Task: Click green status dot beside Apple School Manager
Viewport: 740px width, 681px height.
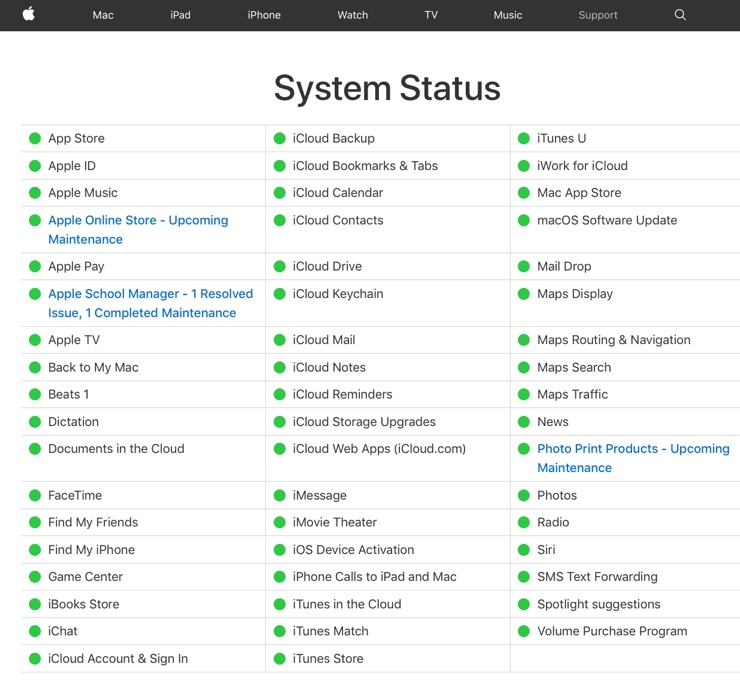Action: [x=35, y=294]
